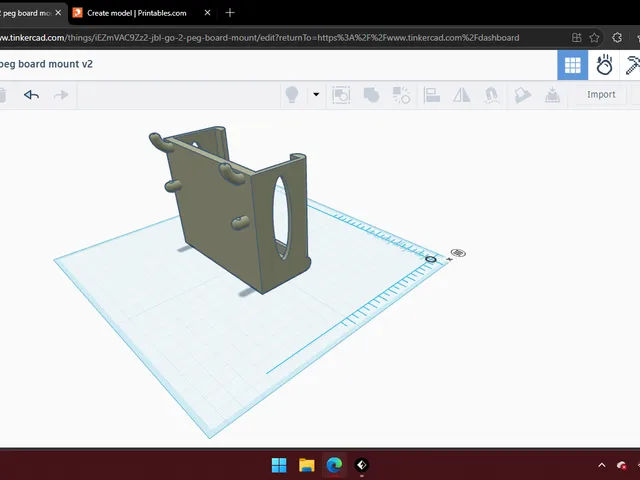
Task: Redo with the forward arrow icon
Action: pyautogui.click(x=61, y=95)
